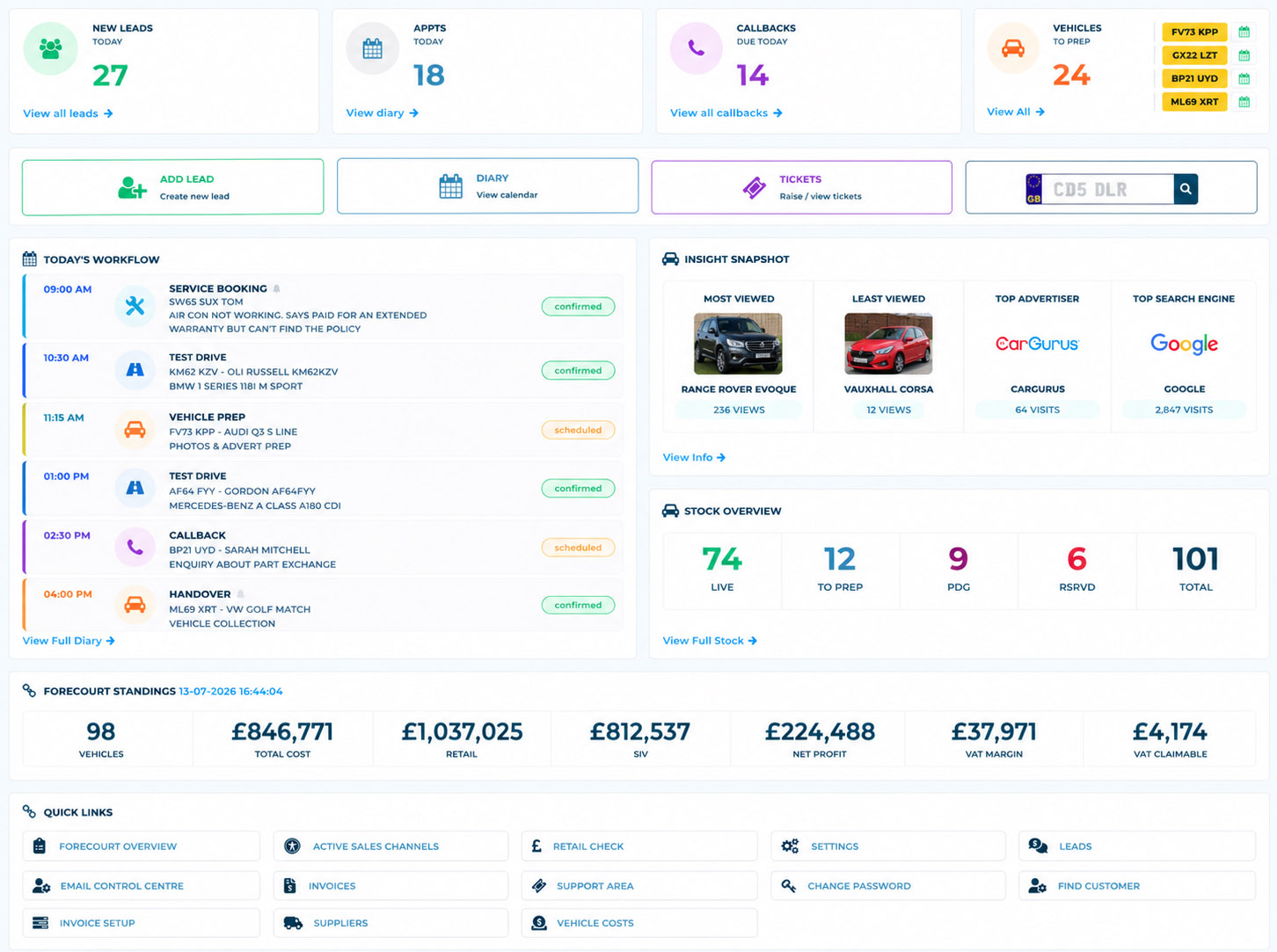Select the BP21 UYD yellow plate
Image resolution: width=1277 pixels, height=952 pixels.
[1194, 78]
